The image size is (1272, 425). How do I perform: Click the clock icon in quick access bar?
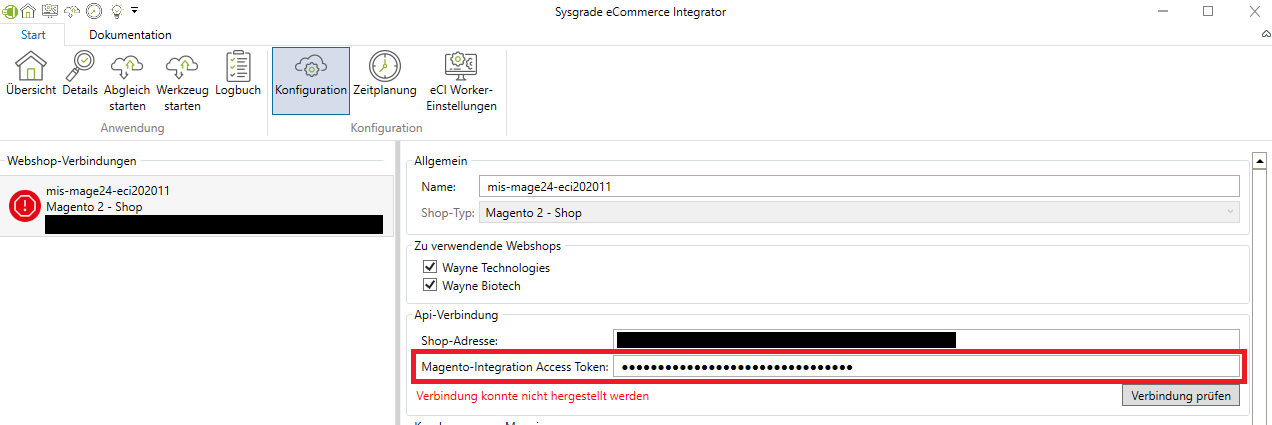(94, 11)
